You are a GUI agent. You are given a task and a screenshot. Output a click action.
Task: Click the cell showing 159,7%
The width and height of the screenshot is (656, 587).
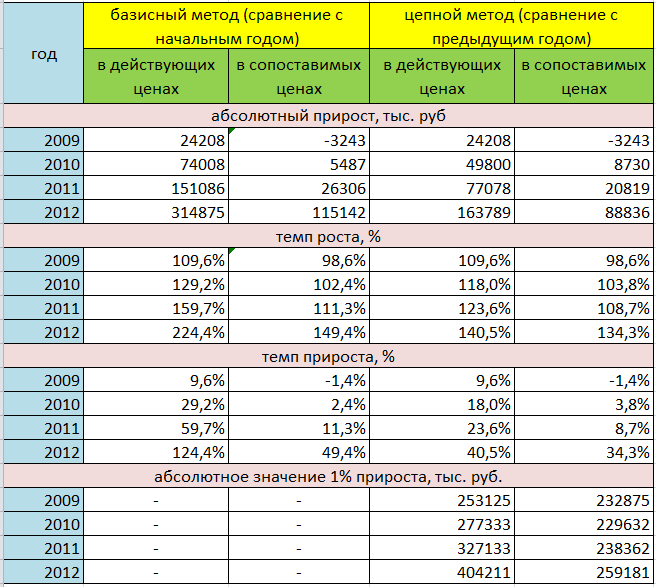point(156,308)
